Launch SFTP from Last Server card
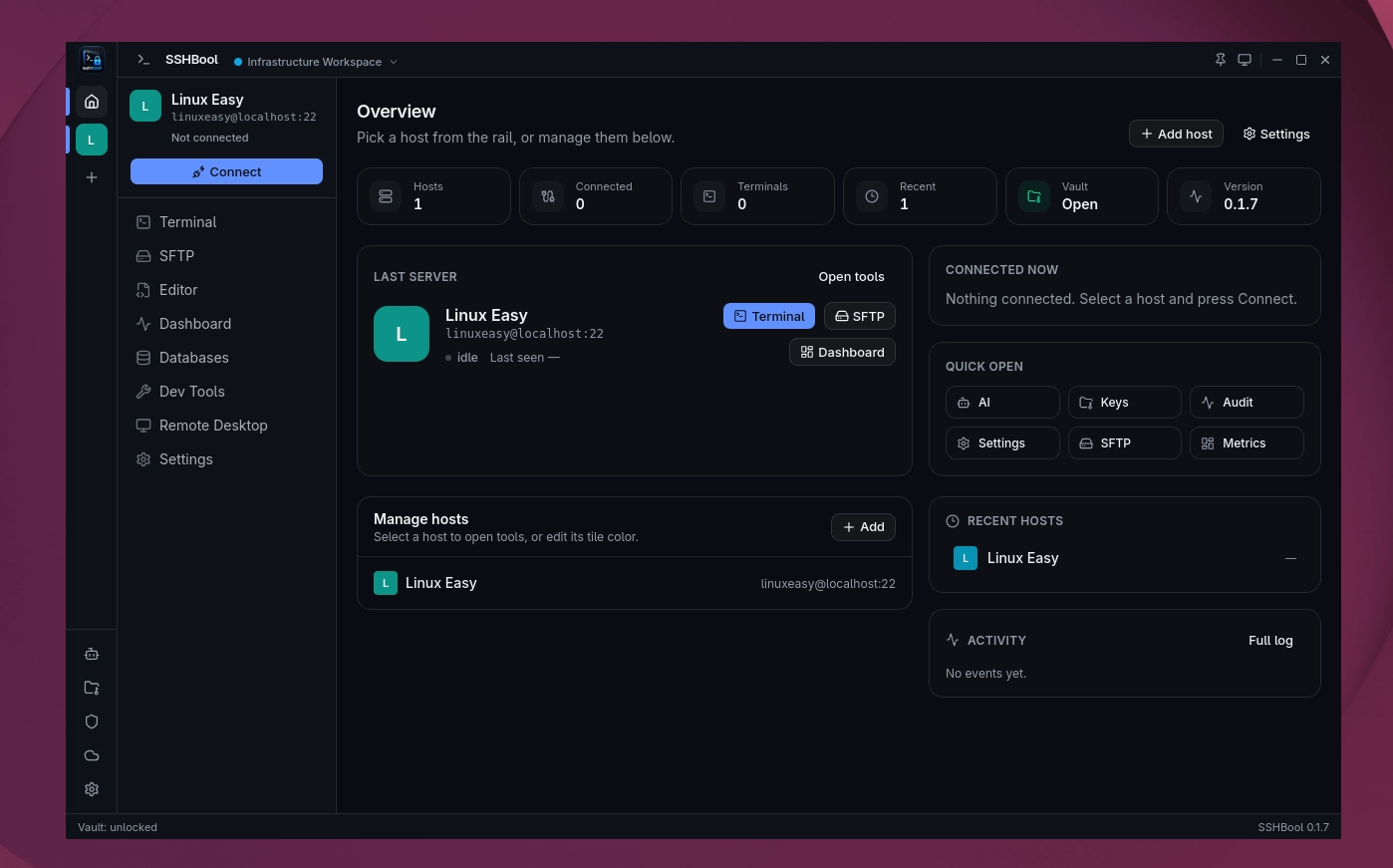 pyautogui.click(x=860, y=316)
